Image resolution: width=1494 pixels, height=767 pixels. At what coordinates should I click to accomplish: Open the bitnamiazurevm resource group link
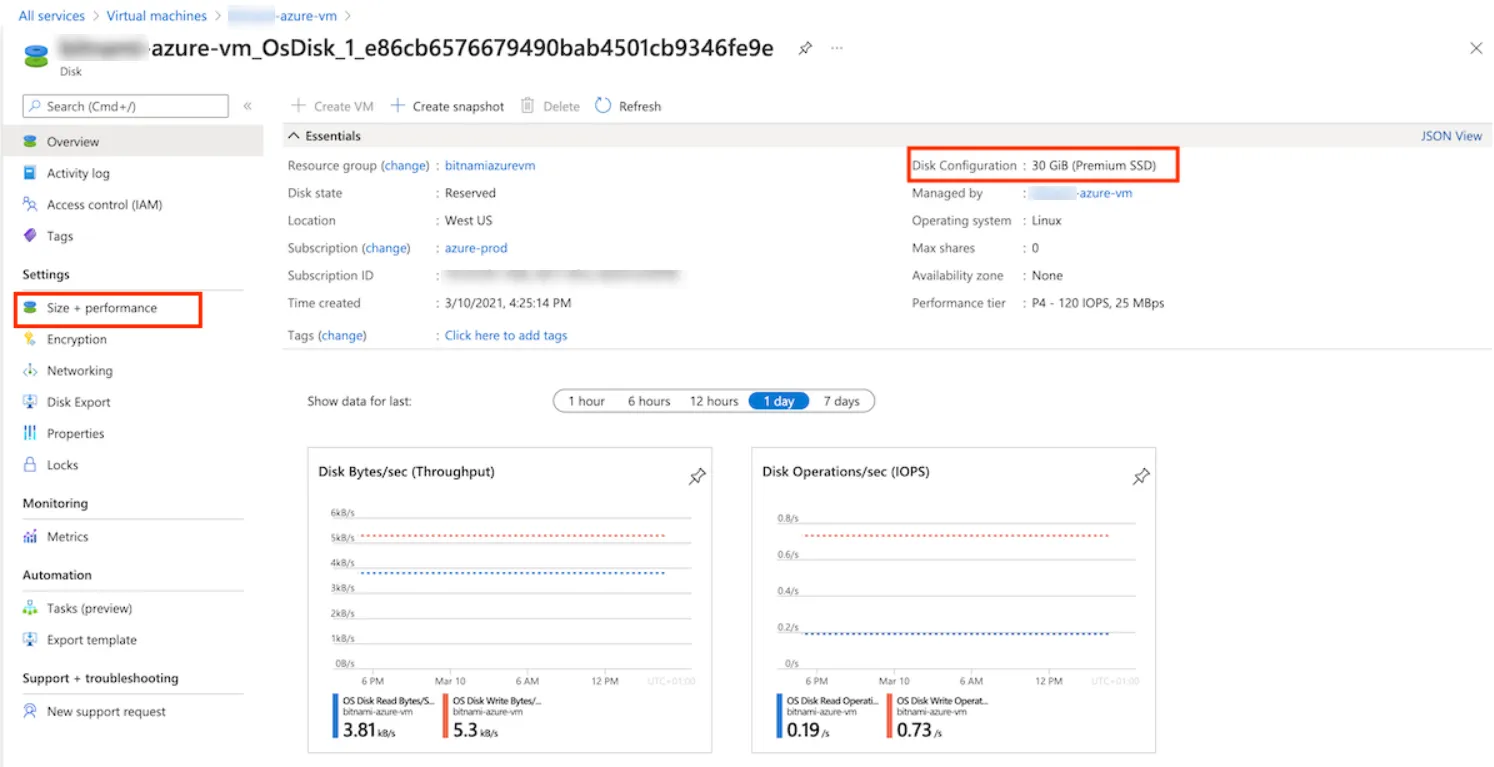pos(490,166)
